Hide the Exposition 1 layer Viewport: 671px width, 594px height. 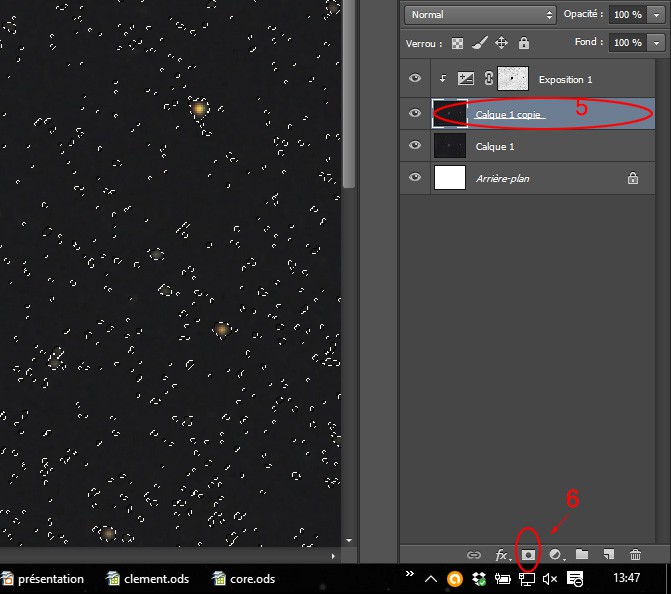[415, 78]
